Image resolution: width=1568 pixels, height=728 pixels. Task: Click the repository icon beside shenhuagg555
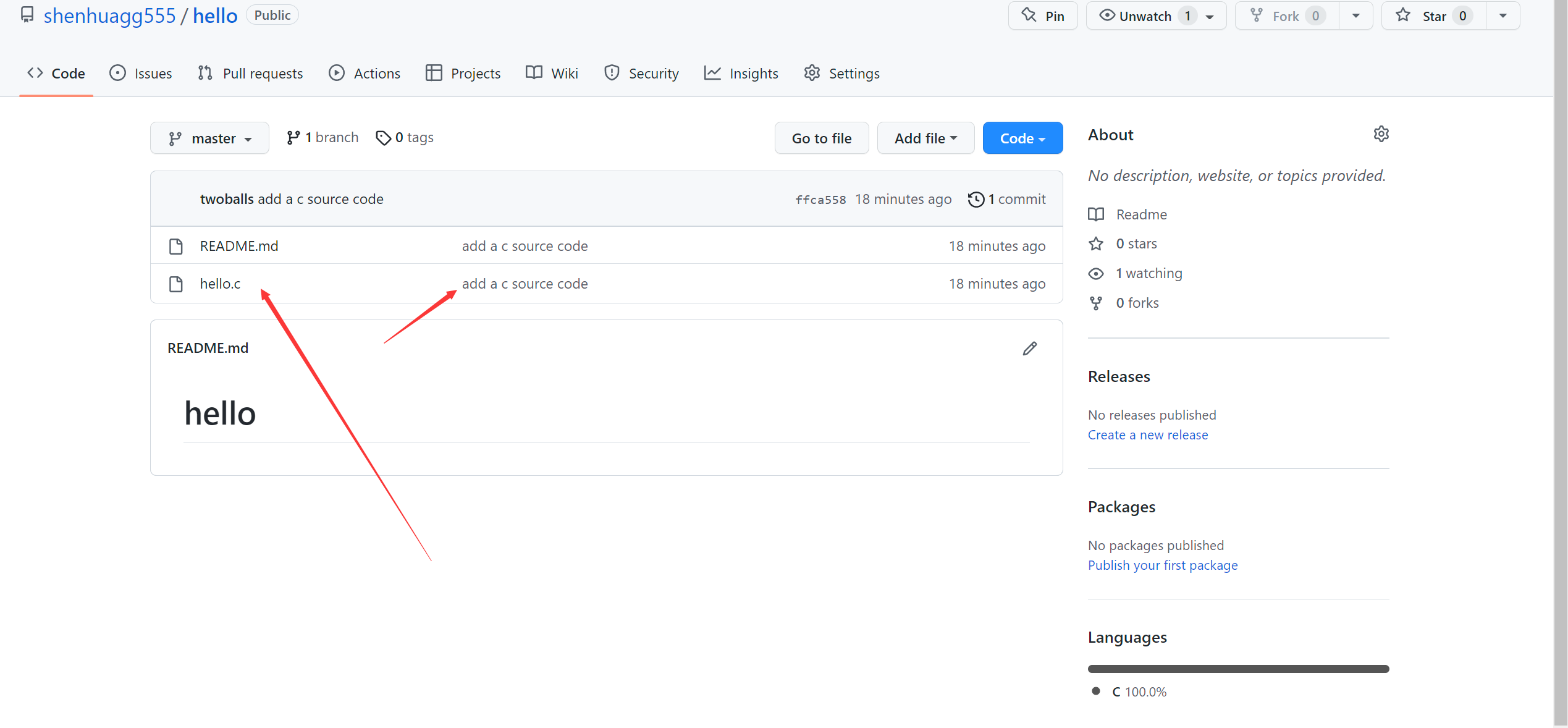(27, 15)
